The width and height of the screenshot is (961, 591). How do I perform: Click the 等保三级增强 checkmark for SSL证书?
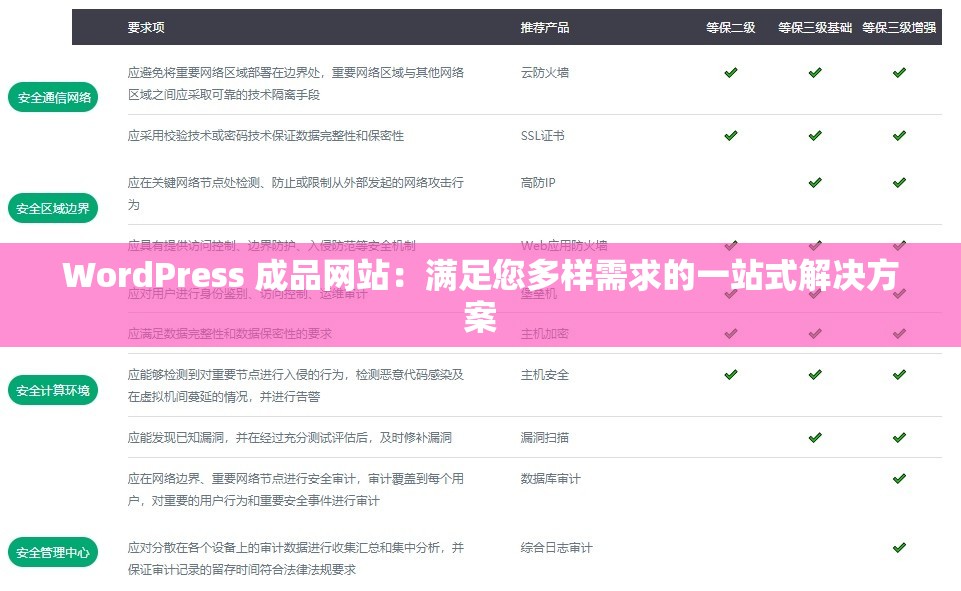[897, 135]
